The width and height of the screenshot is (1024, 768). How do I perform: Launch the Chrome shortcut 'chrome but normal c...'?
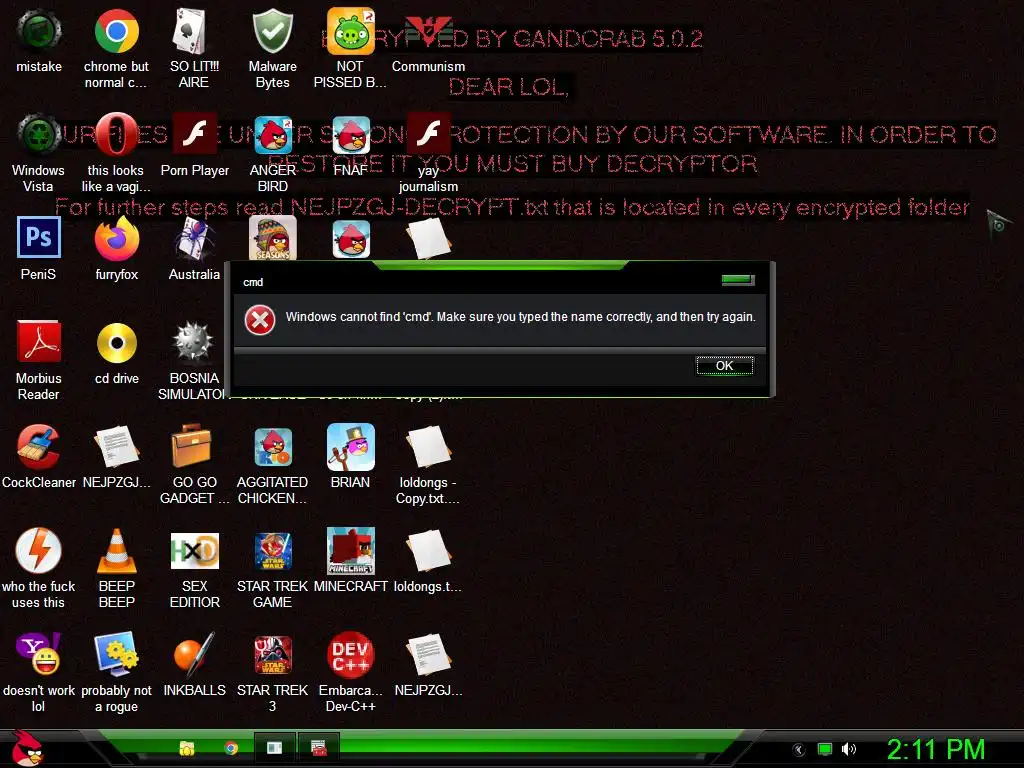116,49
